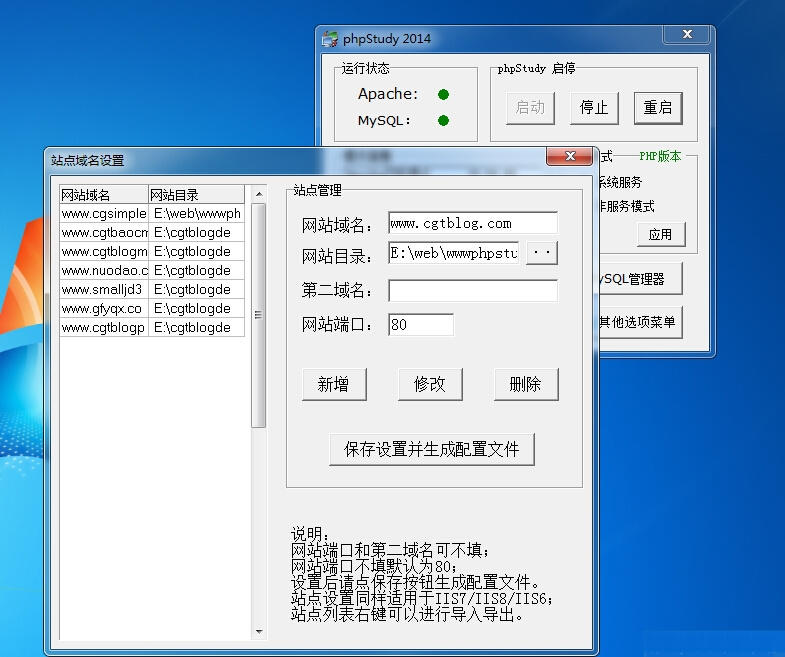This screenshot has width=785, height=657.
Task: Focus the 网站域名 input field
Action: 473,223
